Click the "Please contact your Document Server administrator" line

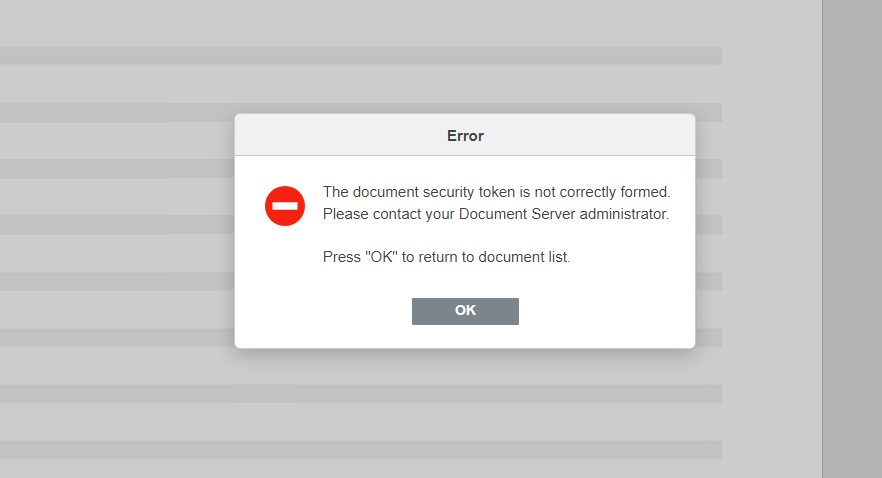pyautogui.click(x=496, y=214)
